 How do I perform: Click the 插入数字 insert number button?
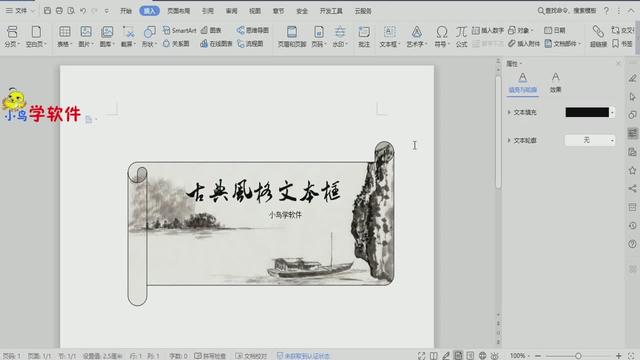[x=488, y=30]
